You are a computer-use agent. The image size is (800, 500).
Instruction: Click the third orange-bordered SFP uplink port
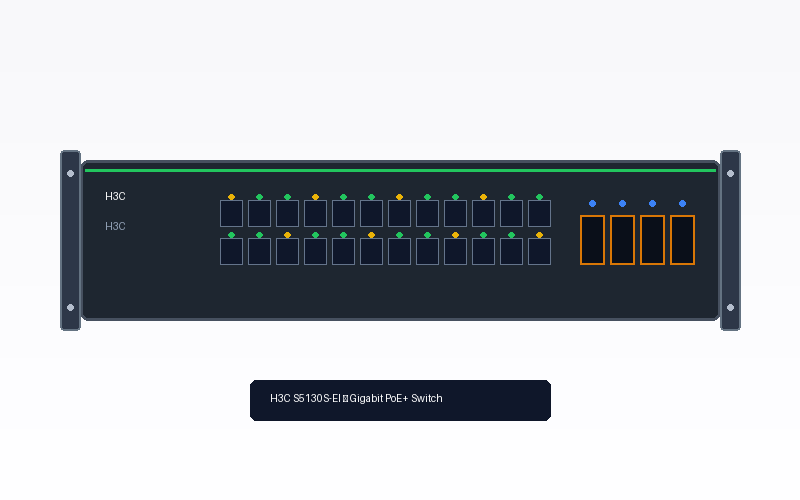point(653,240)
